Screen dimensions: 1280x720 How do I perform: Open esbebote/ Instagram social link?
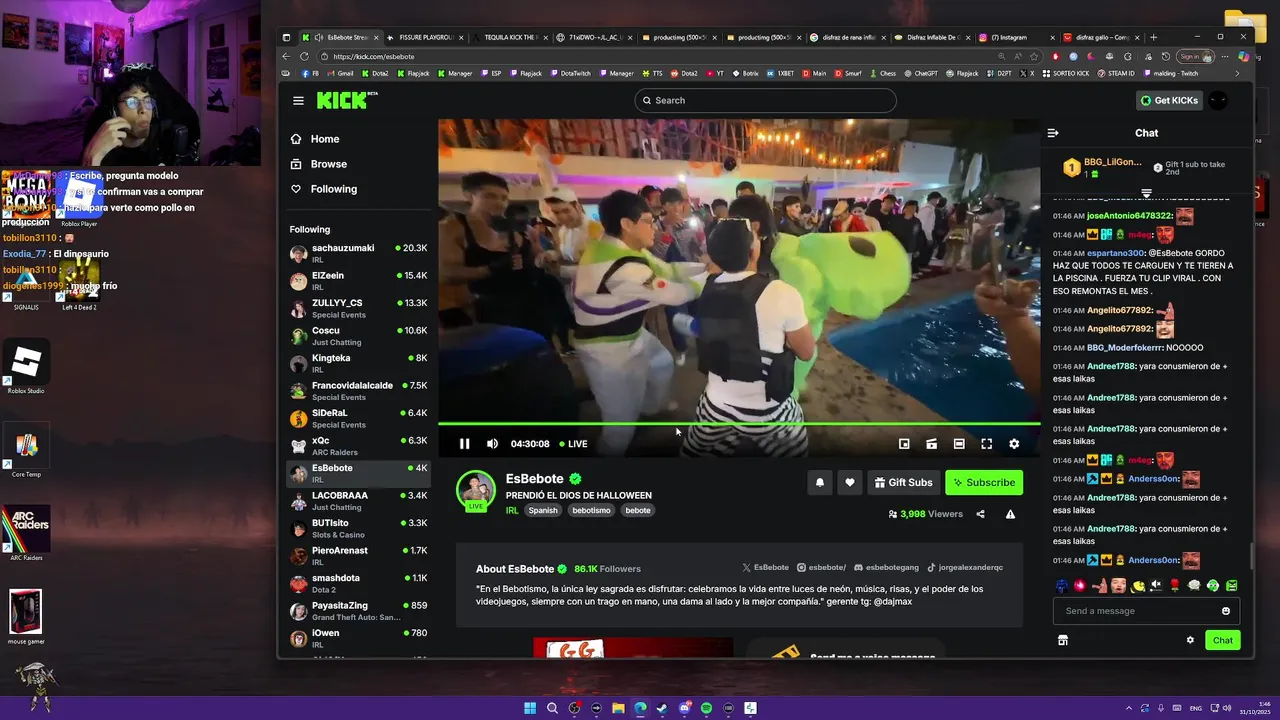(x=821, y=568)
